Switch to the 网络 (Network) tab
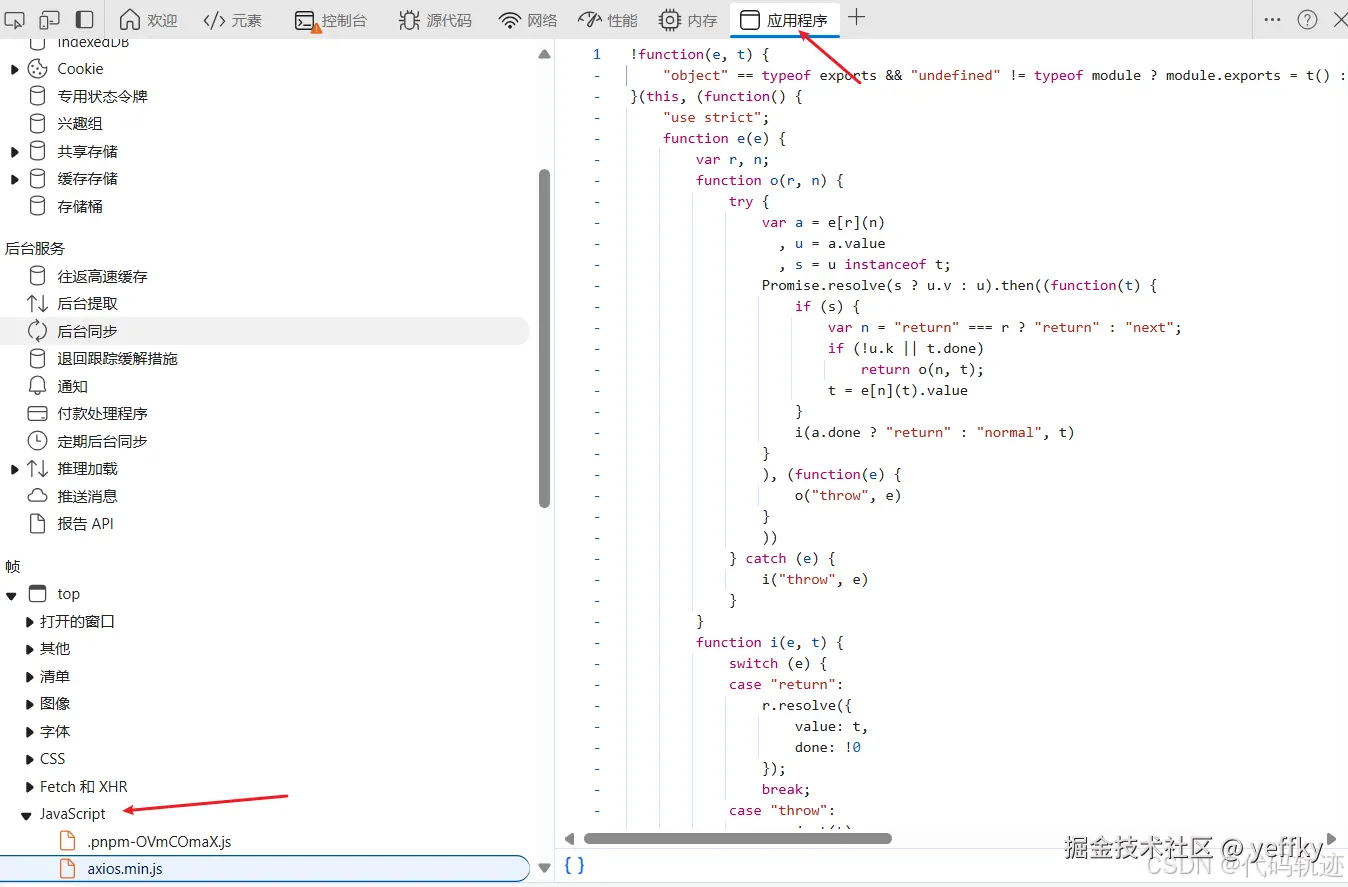Screen dimensions: 1348x887 click(x=528, y=20)
